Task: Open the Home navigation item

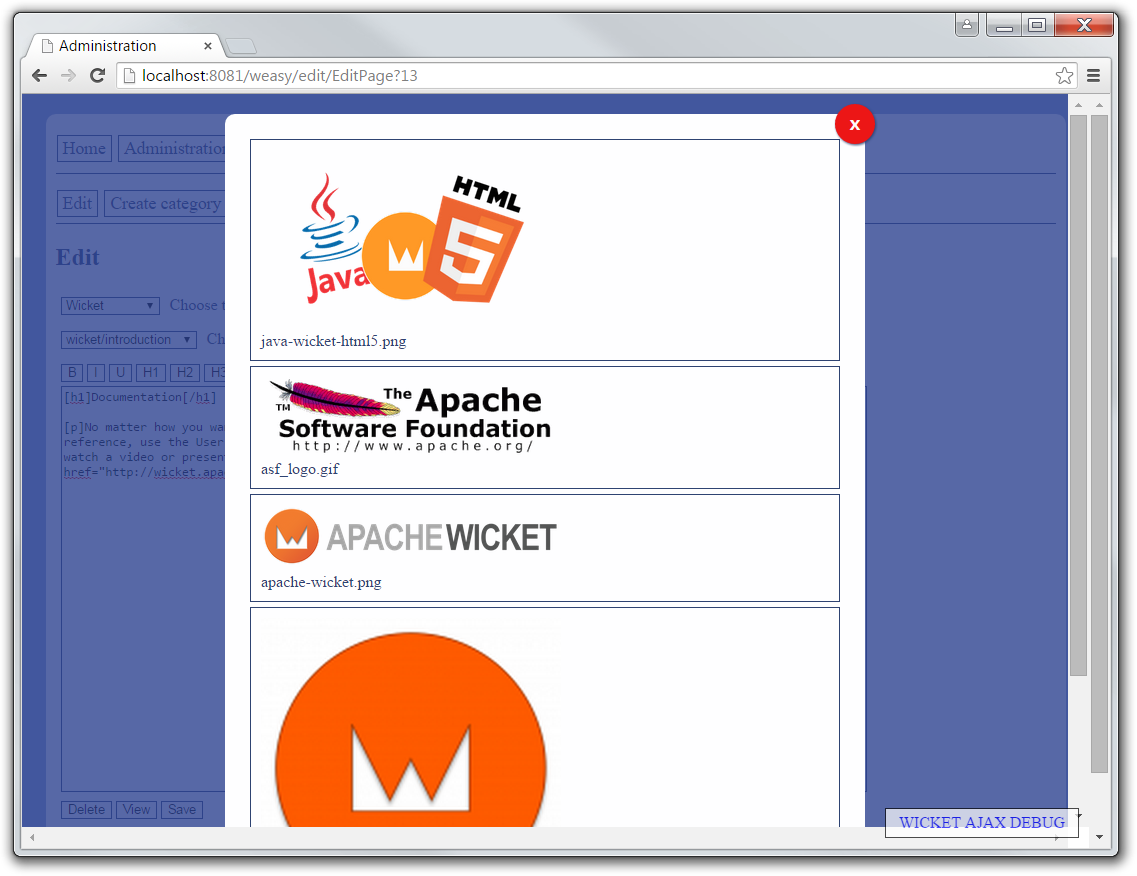Action: (84, 148)
